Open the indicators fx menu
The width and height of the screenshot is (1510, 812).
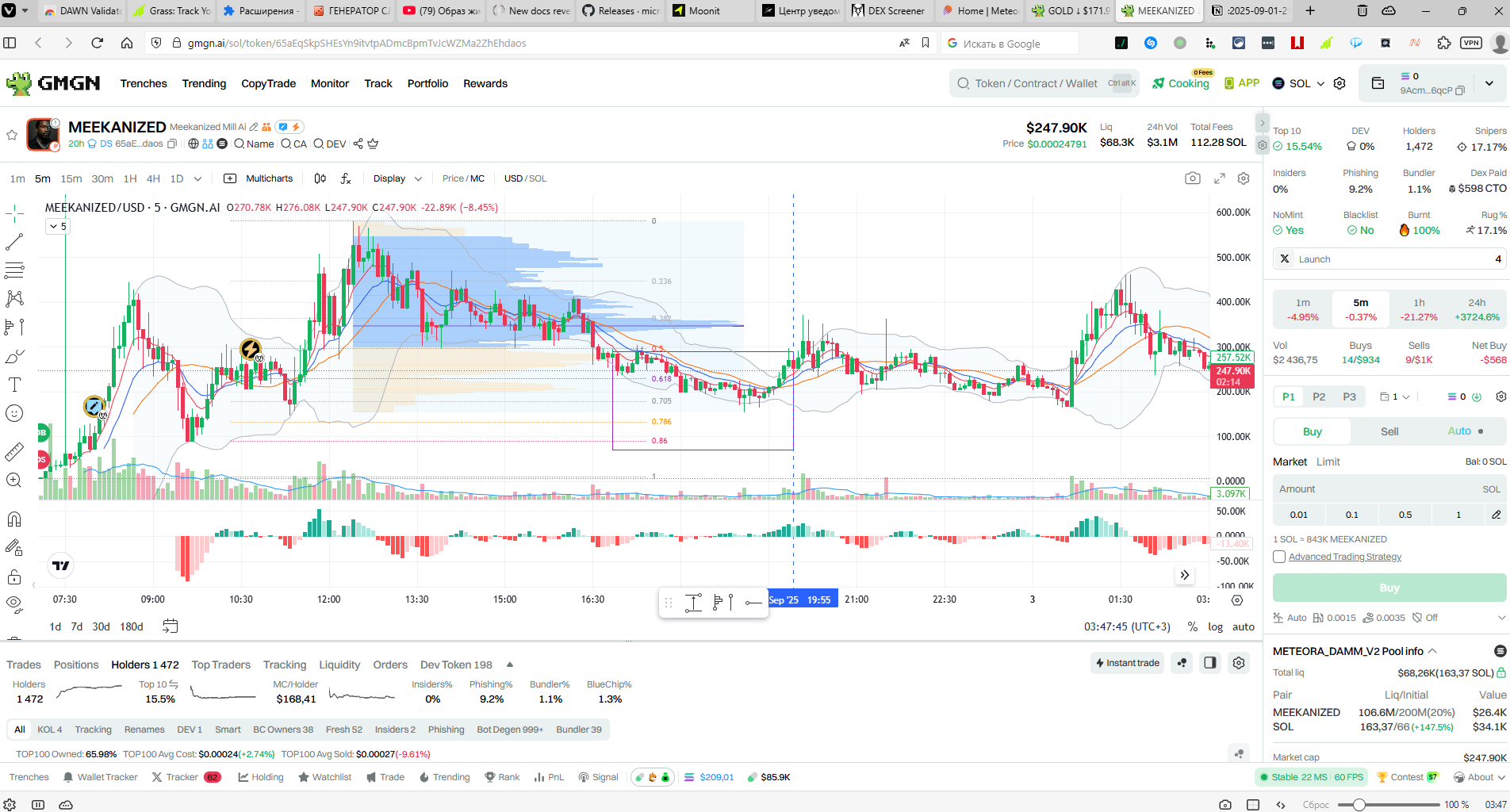pyautogui.click(x=346, y=178)
